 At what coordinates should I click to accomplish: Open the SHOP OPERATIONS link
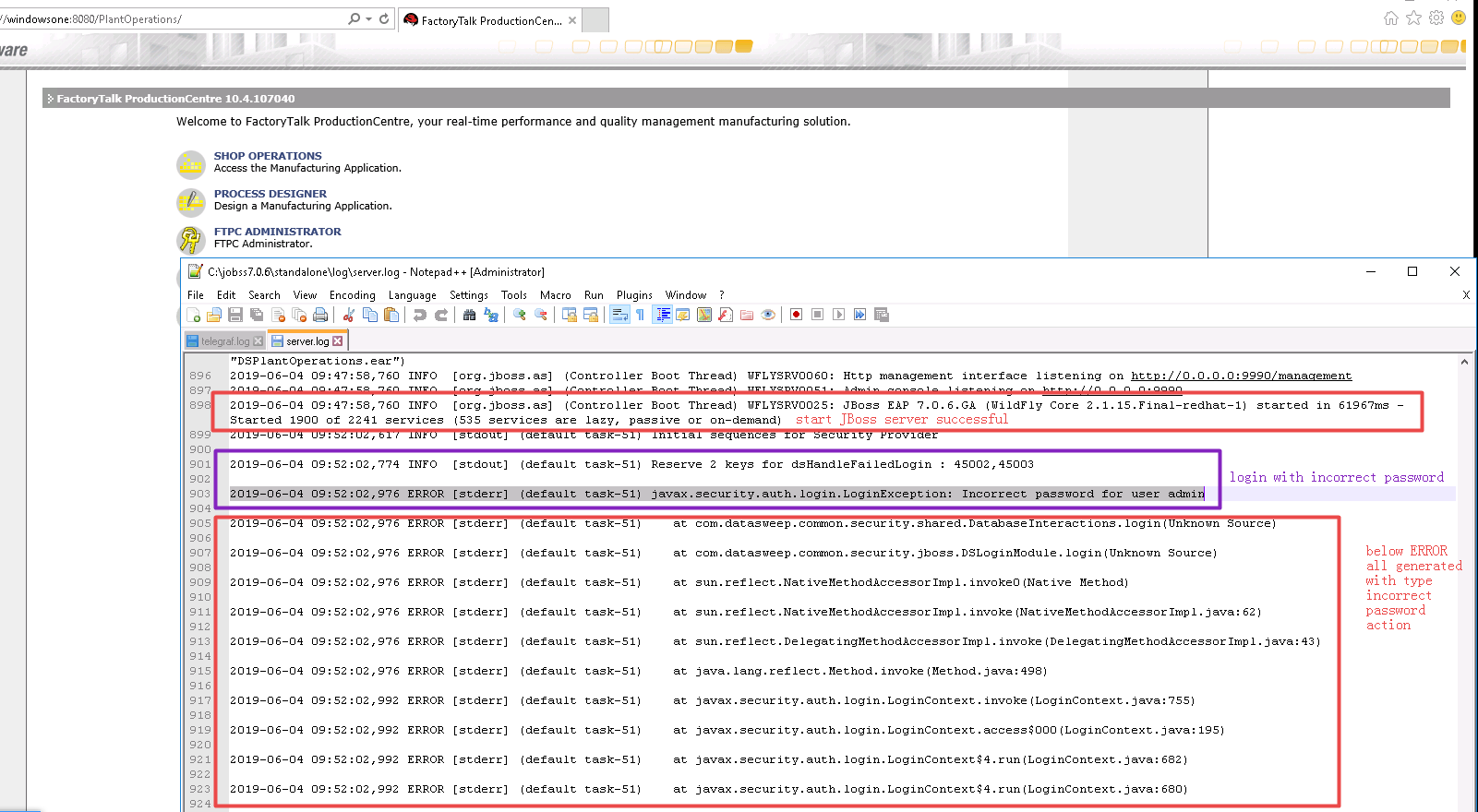tap(268, 156)
